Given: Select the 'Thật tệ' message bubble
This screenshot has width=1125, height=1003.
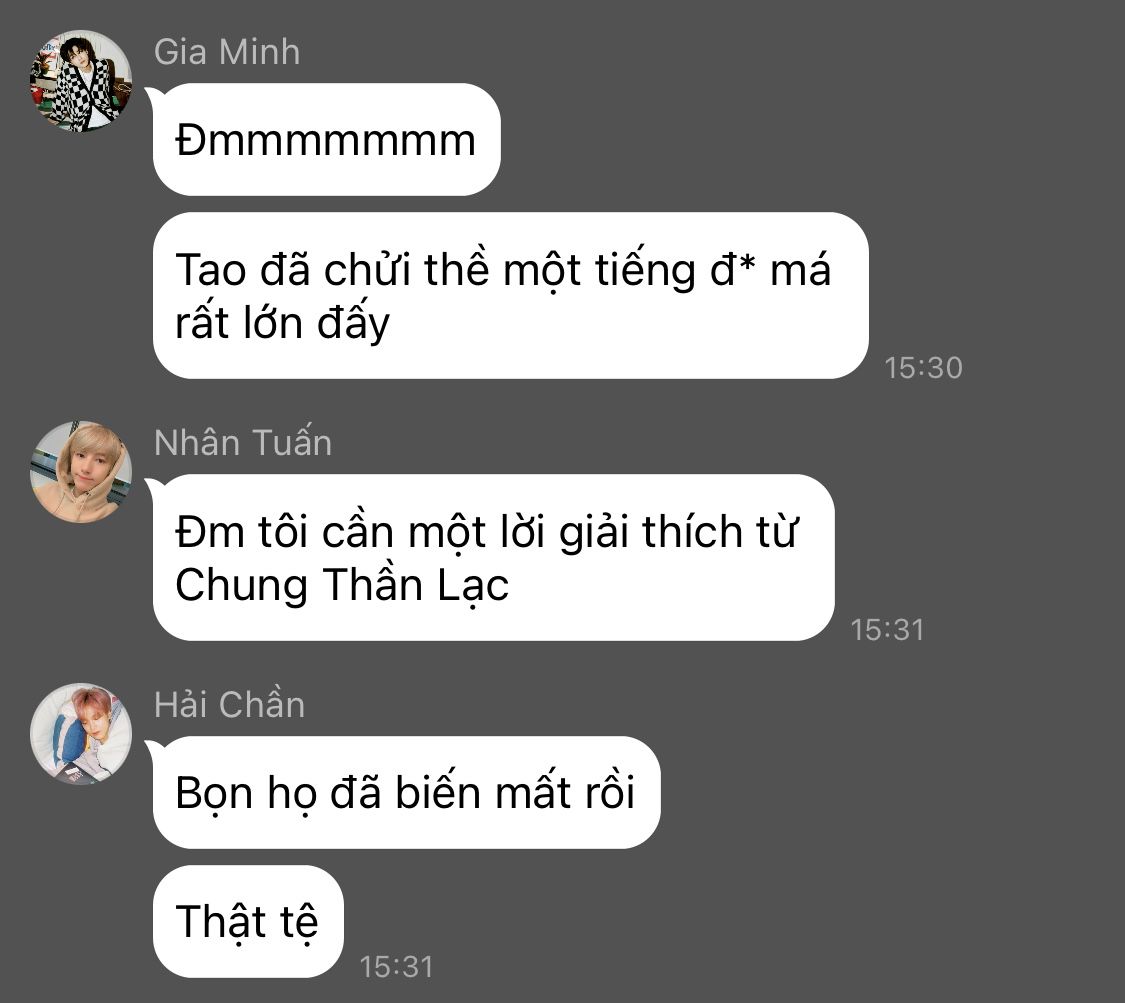Looking at the screenshot, I should (x=248, y=920).
